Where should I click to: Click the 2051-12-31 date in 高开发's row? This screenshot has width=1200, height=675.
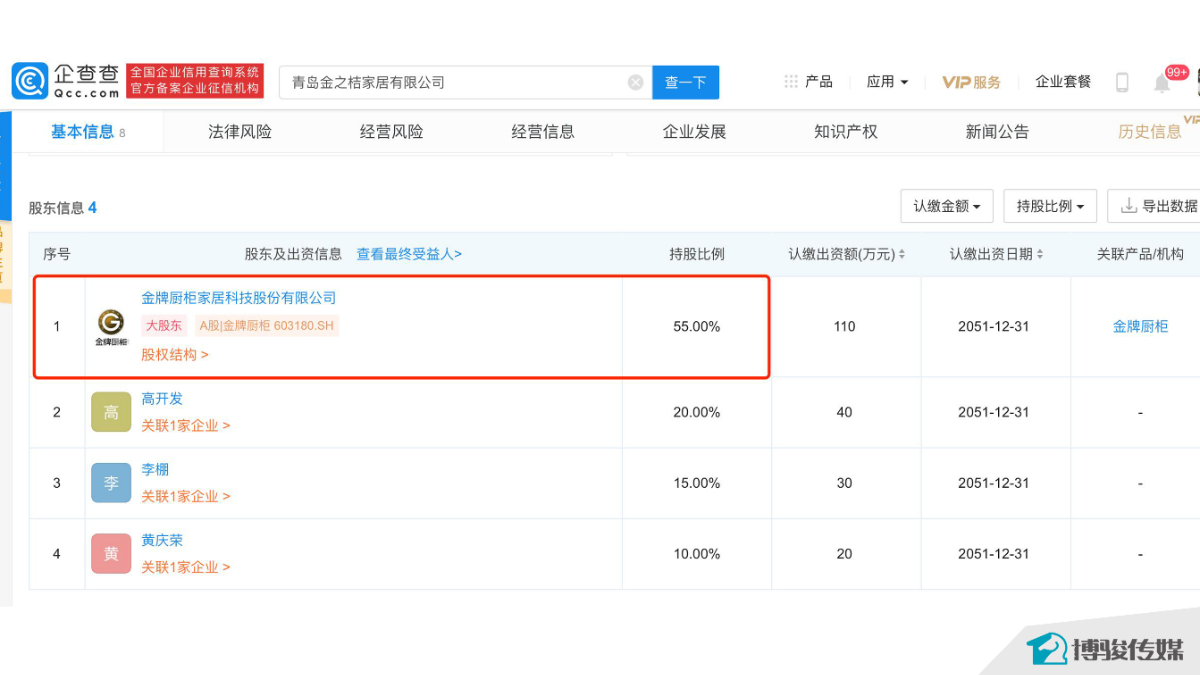coord(994,412)
